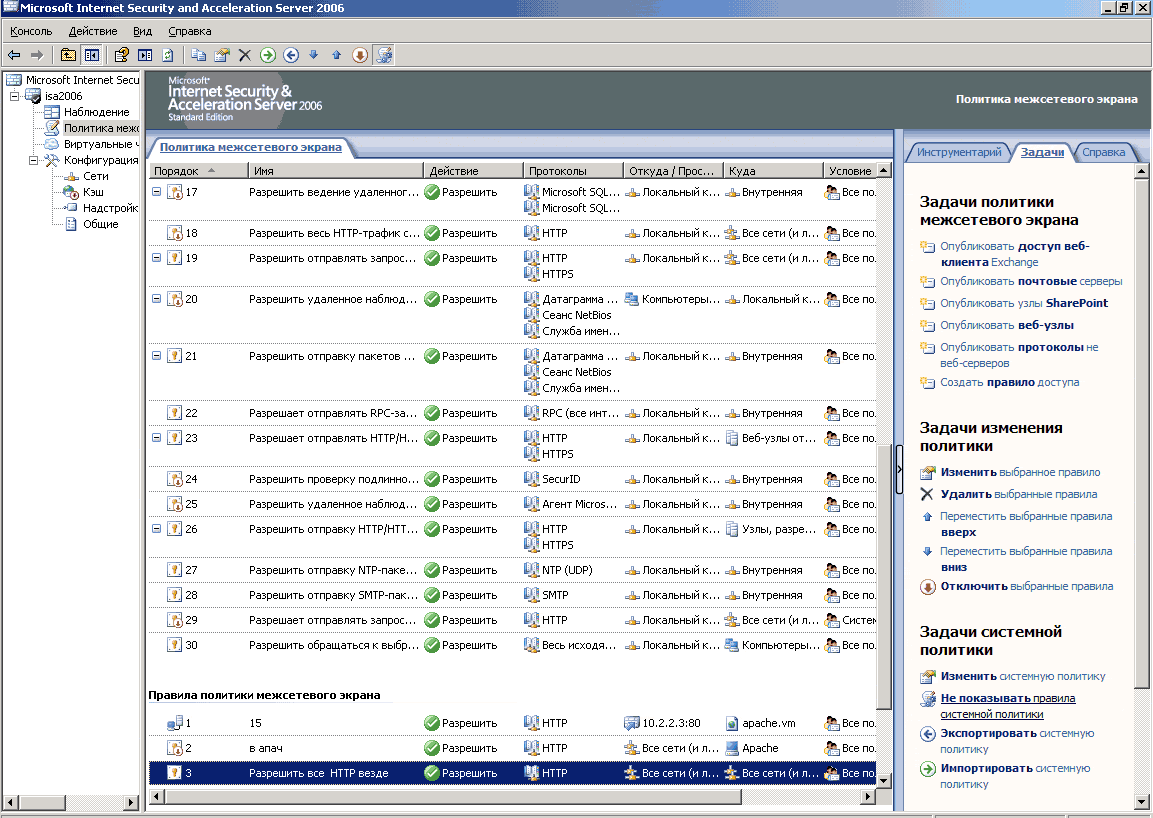
Task: Click the Move rule up toolbar arrow
Action: [x=337, y=55]
